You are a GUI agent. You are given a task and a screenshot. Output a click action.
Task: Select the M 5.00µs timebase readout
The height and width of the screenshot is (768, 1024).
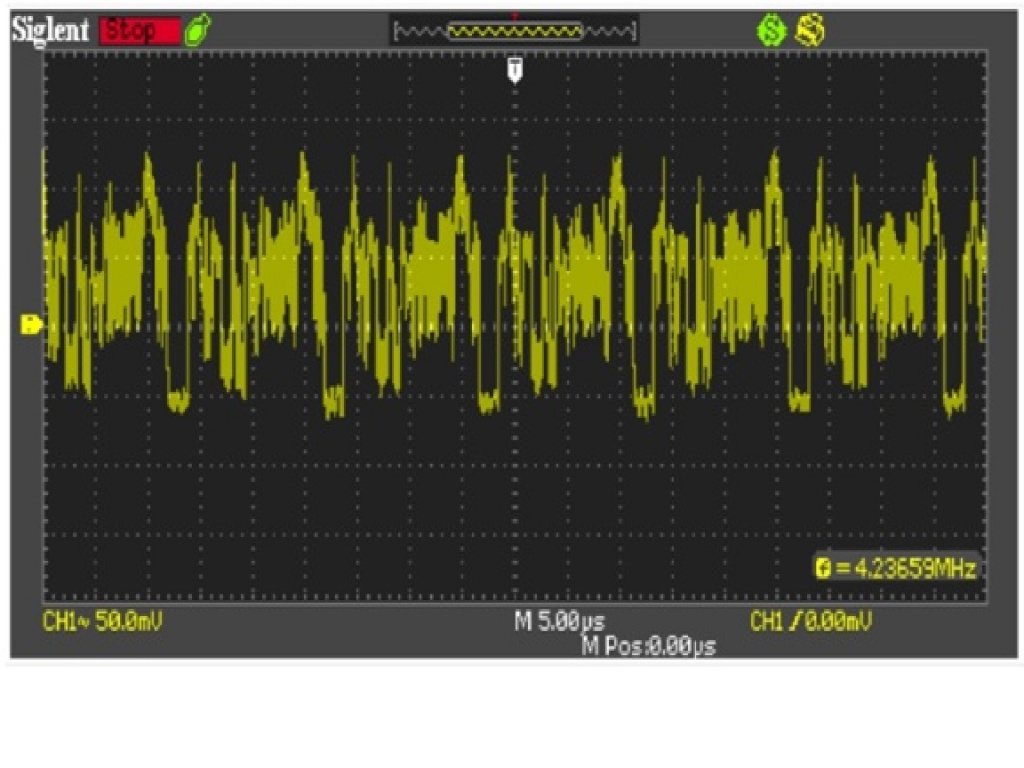[x=559, y=622]
